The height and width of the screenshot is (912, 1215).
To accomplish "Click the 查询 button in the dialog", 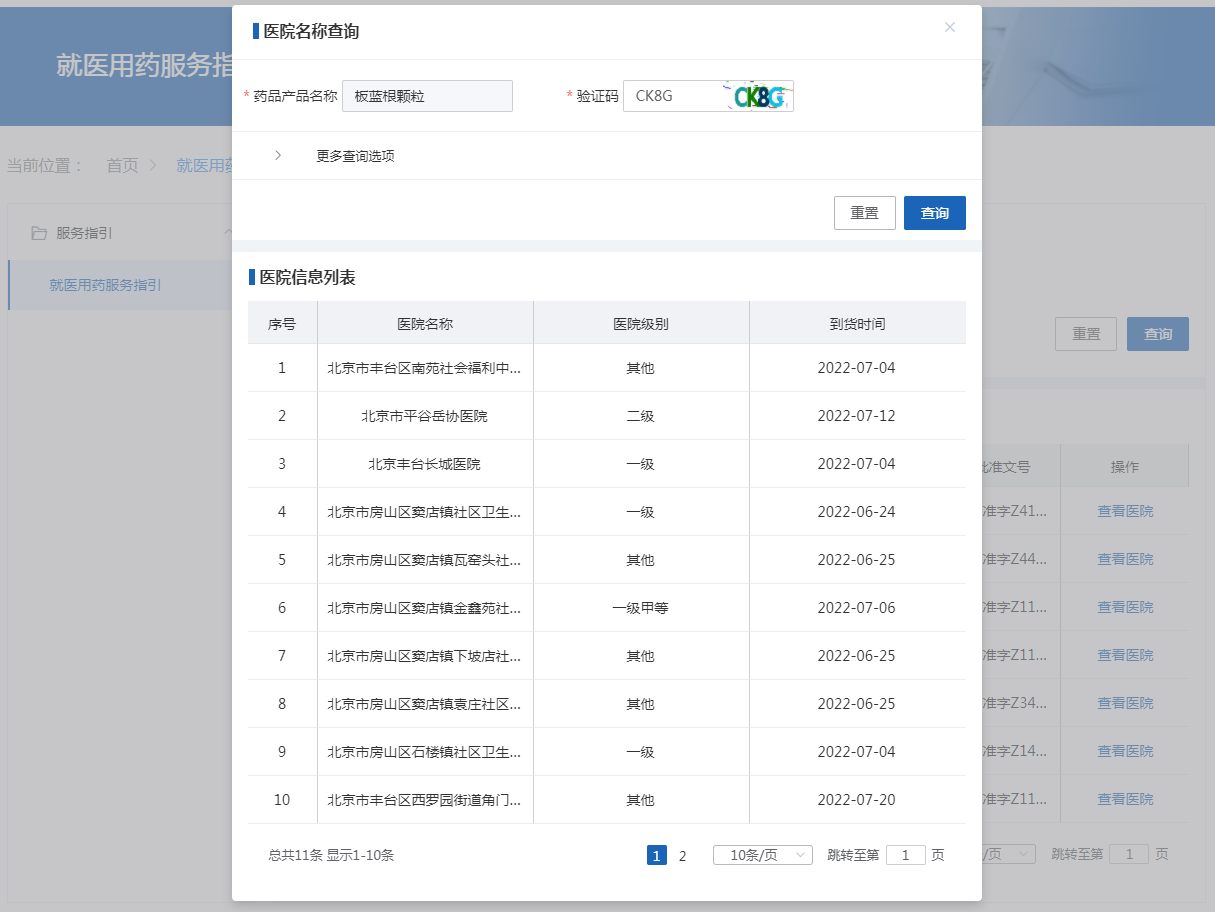I will tap(934, 212).
